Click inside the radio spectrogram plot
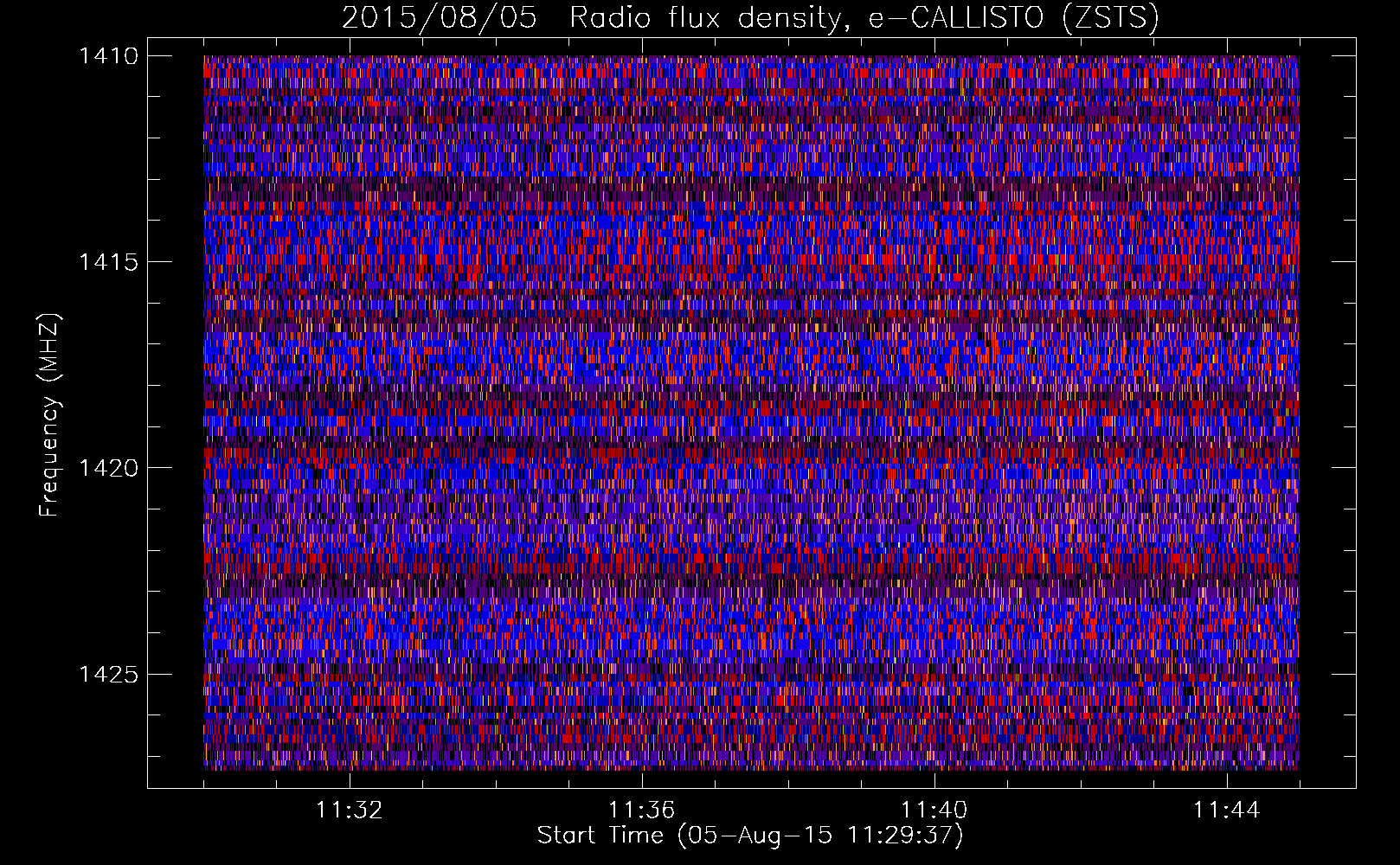1400x865 pixels. (751, 413)
